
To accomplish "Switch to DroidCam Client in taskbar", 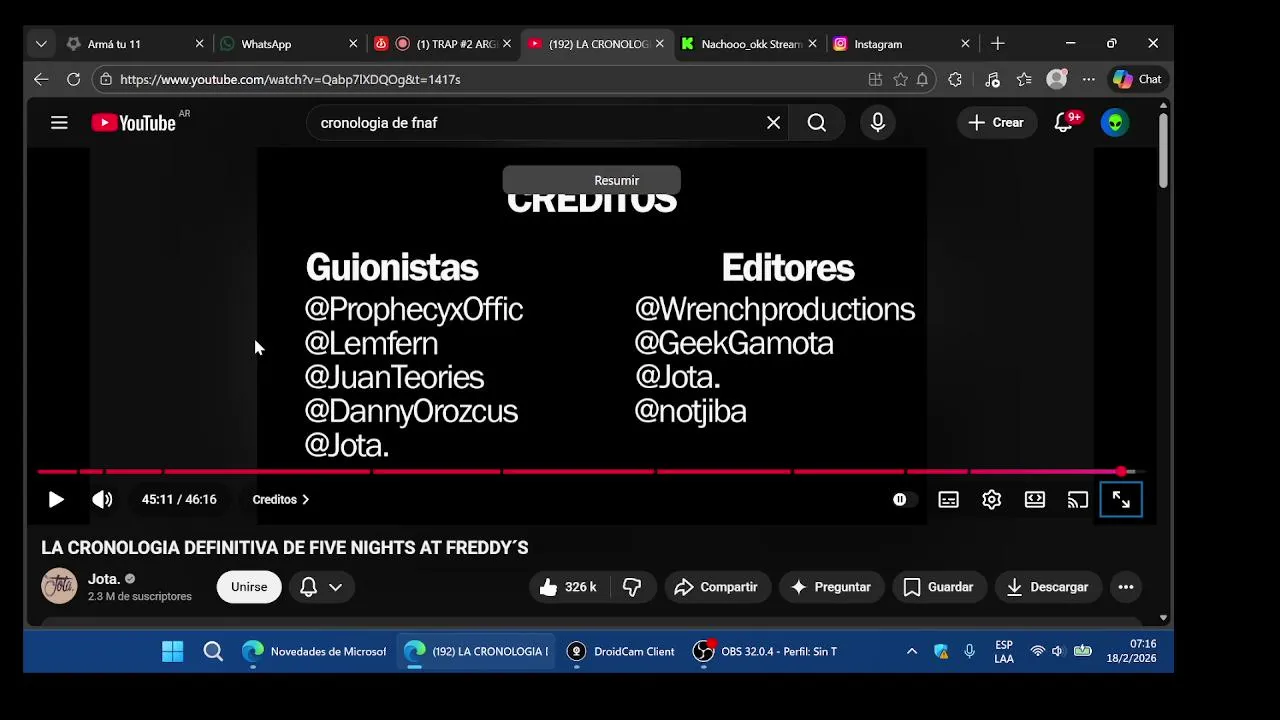I will coord(621,652).
